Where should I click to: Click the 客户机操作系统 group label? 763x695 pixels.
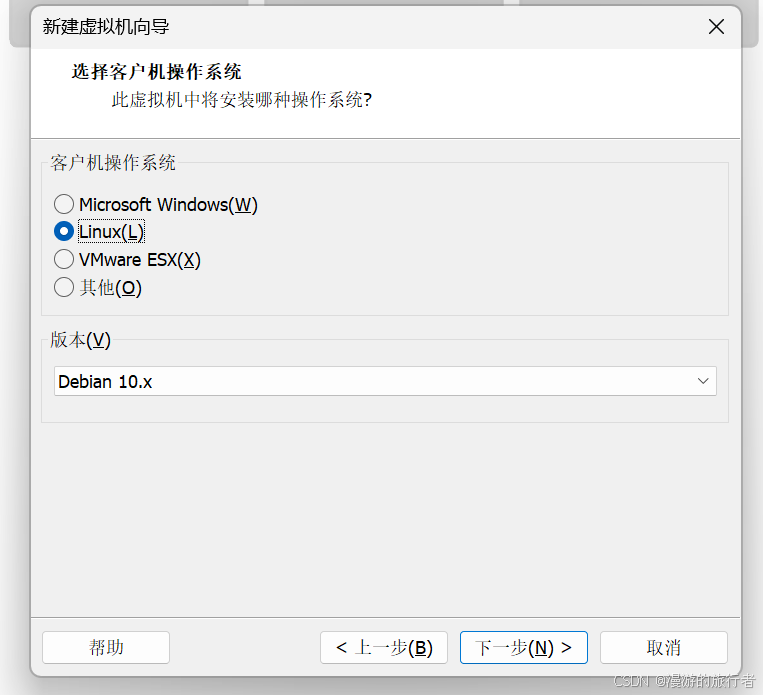112,163
